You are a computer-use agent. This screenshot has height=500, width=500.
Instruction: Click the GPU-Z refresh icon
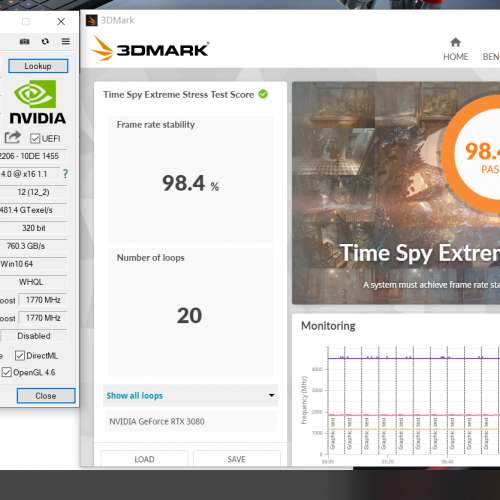(x=45, y=41)
